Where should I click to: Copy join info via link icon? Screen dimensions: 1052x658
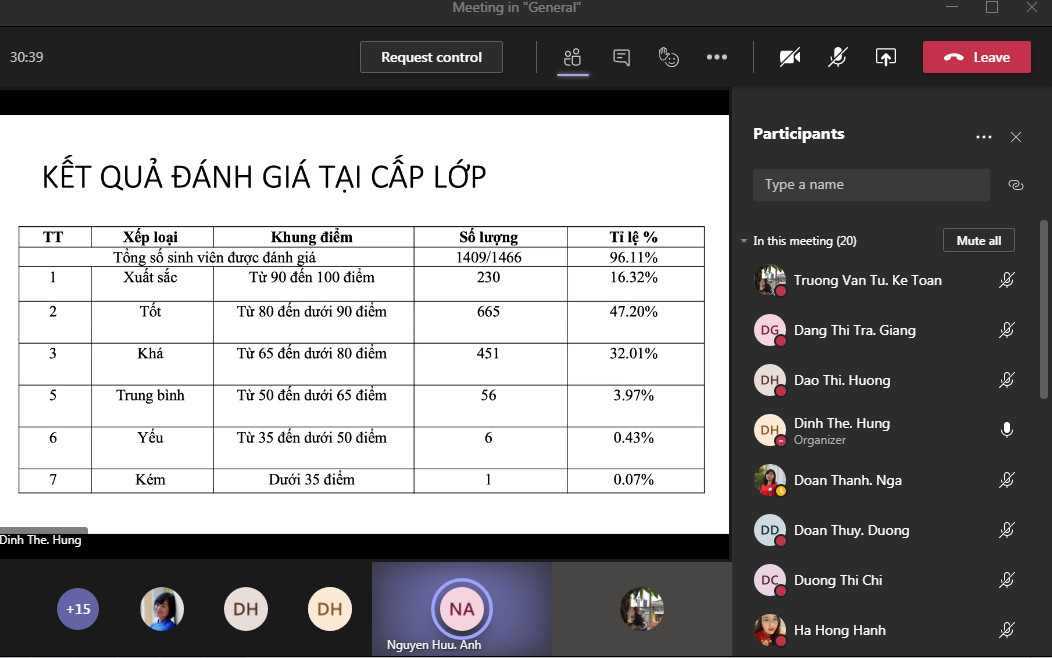(1016, 185)
